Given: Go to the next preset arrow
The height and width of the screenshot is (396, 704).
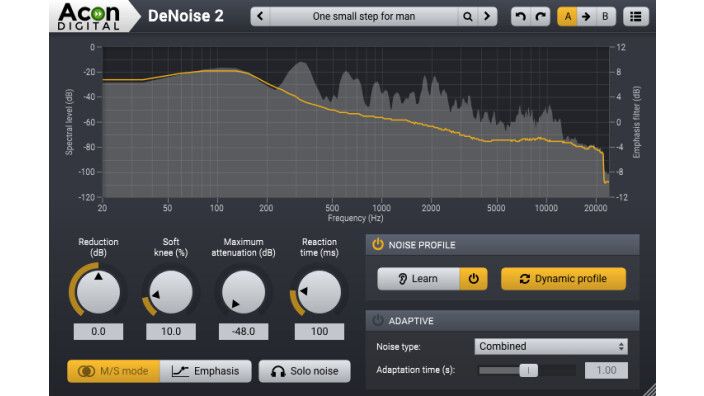Looking at the screenshot, I should pos(487,17).
